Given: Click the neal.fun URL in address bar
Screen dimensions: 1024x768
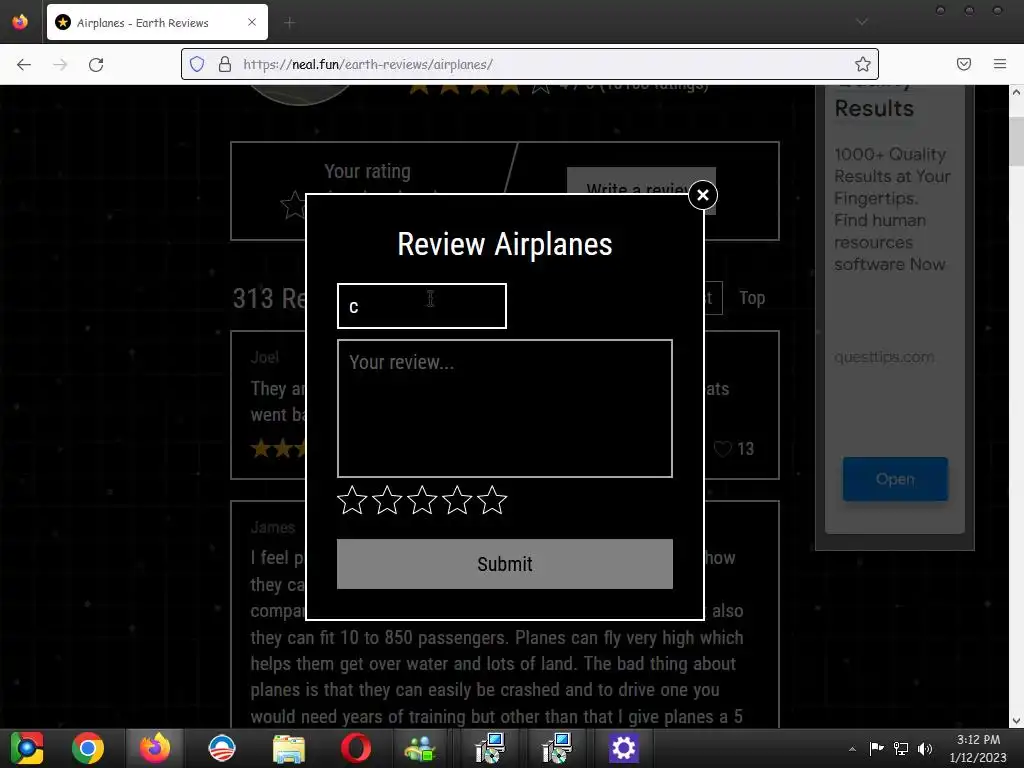Looking at the screenshot, I should (x=368, y=64).
